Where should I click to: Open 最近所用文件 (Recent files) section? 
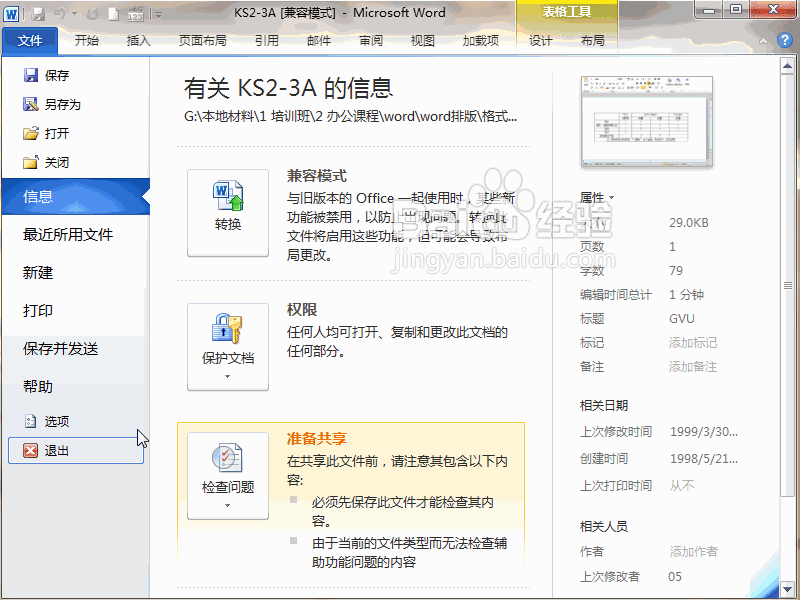coord(68,235)
